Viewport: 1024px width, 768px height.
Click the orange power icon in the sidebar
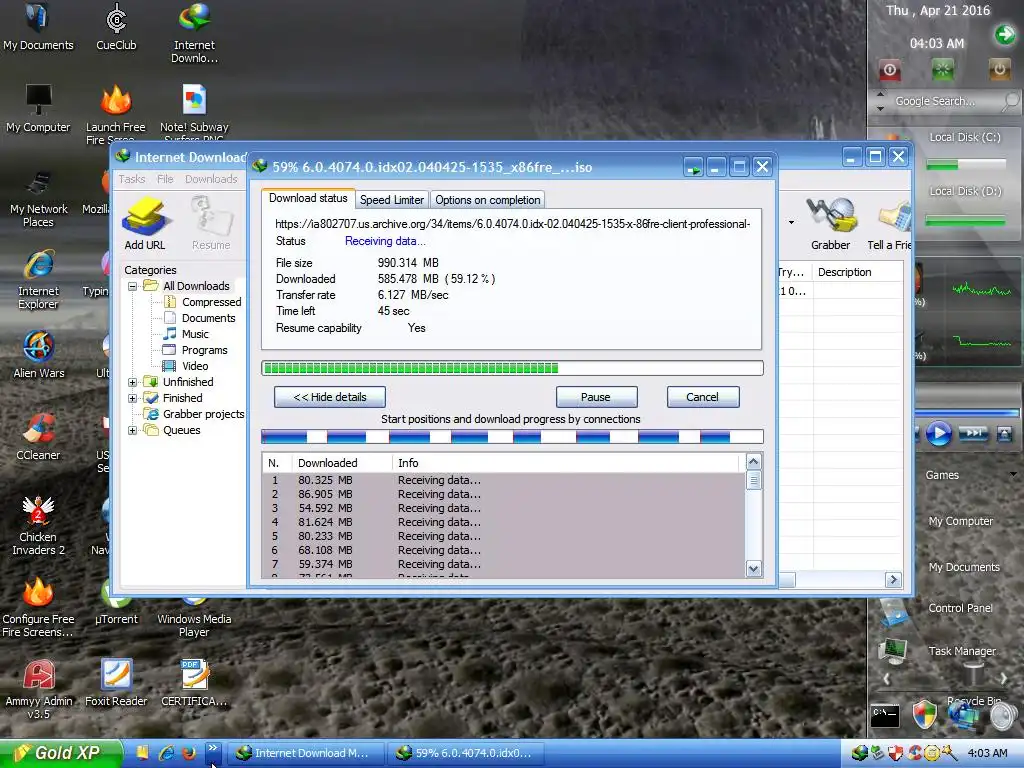[999, 70]
